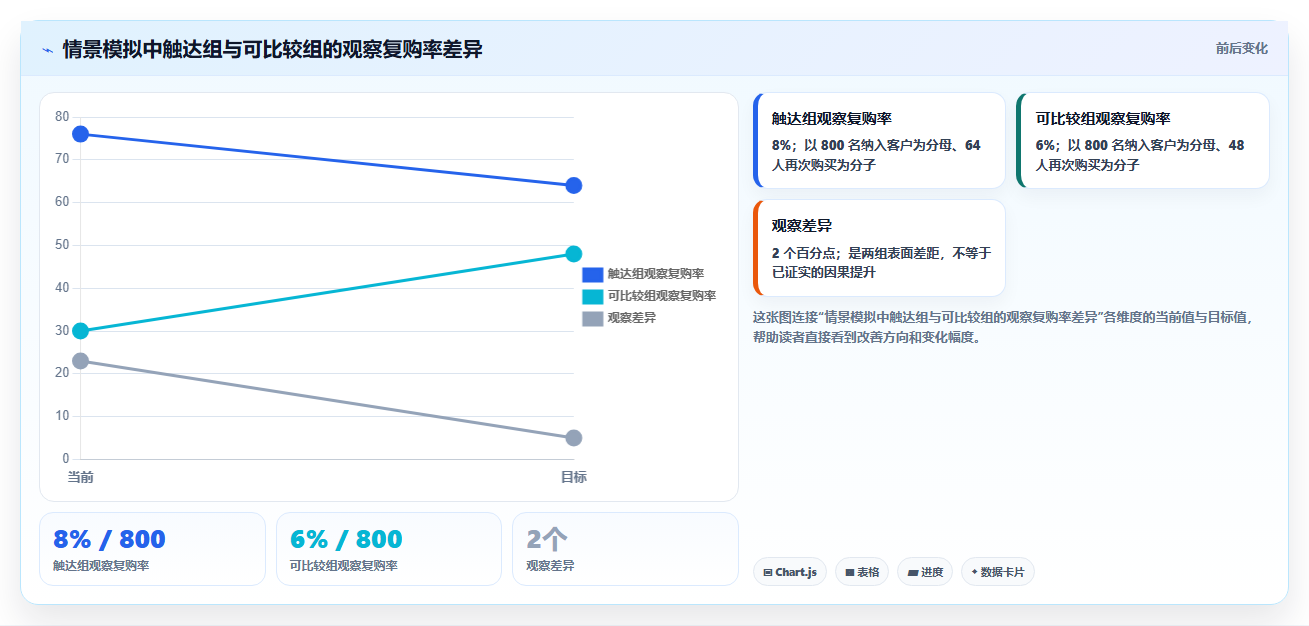Click the 前后变化 label in the header
Viewport: 1309px width, 626px height.
pyautogui.click(x=1241, y=48)
